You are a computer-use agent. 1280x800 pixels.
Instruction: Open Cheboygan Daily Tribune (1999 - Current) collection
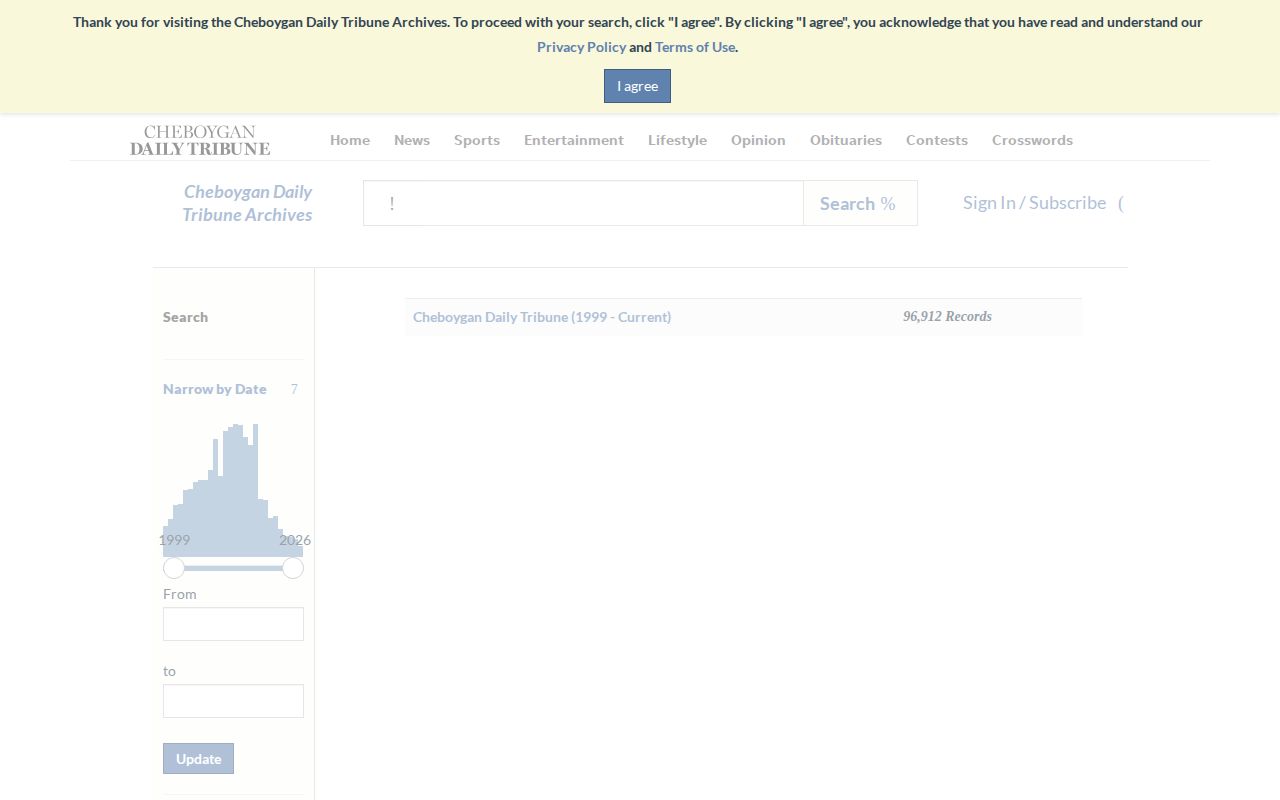click(542, 317)
